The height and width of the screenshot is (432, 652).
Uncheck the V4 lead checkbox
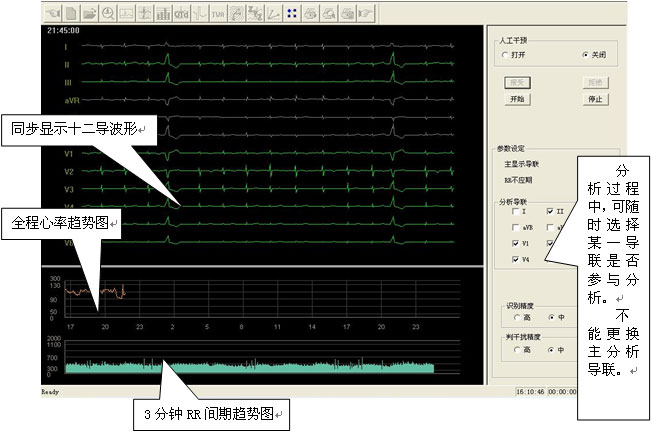[x=515, y=259]
